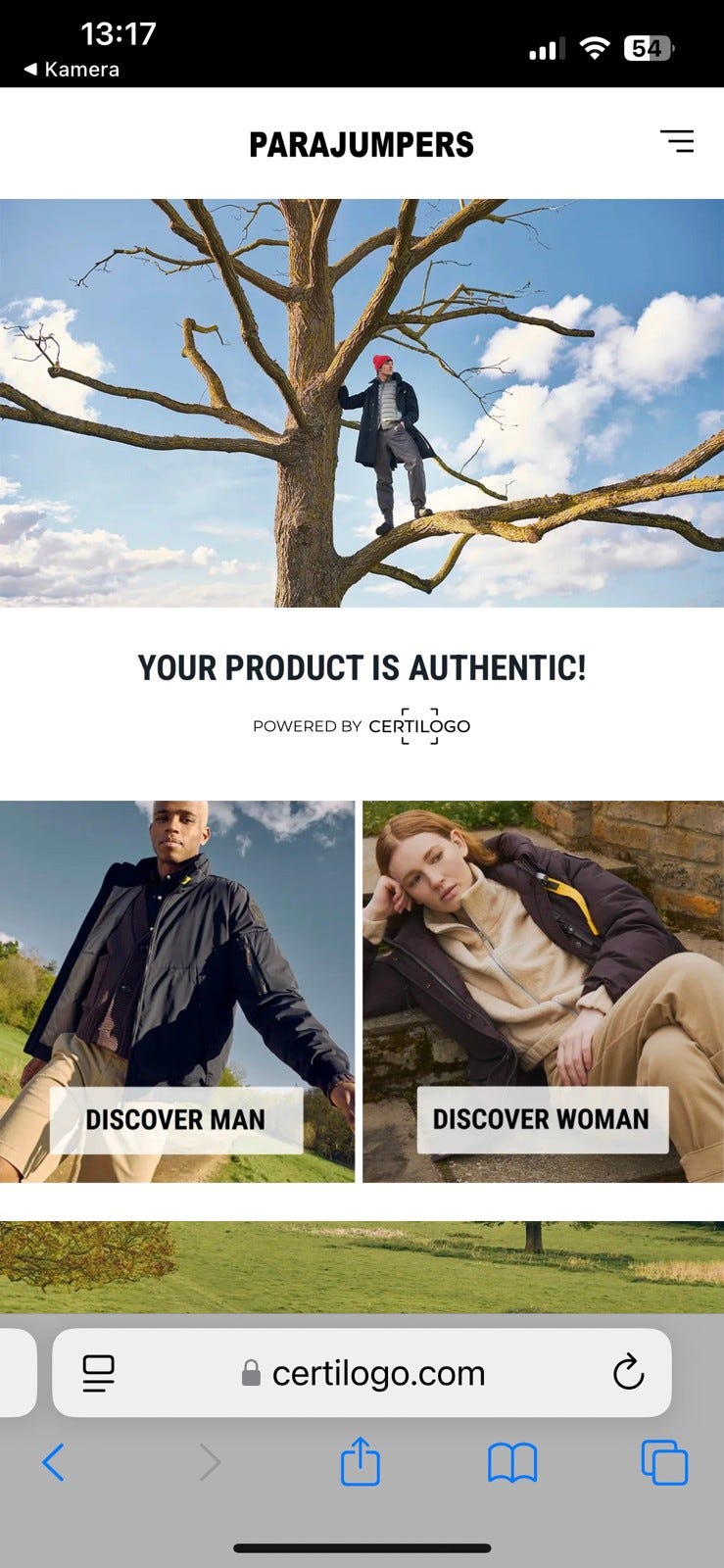Tap the padlock icon in address bar
724x1568 pixels.
pyautogui.click(x=251, y=1373)
